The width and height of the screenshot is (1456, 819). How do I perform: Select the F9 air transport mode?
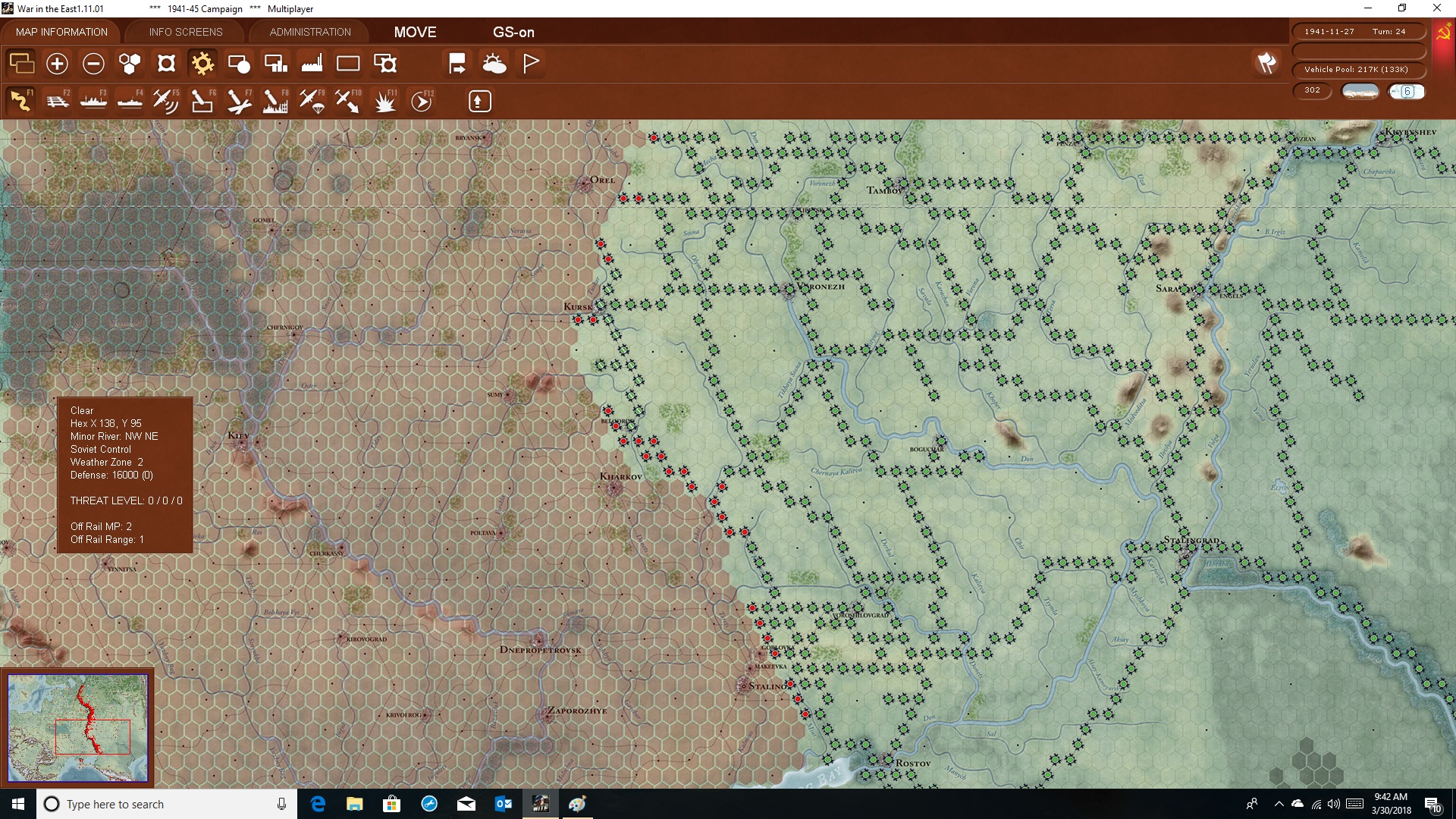312,101
